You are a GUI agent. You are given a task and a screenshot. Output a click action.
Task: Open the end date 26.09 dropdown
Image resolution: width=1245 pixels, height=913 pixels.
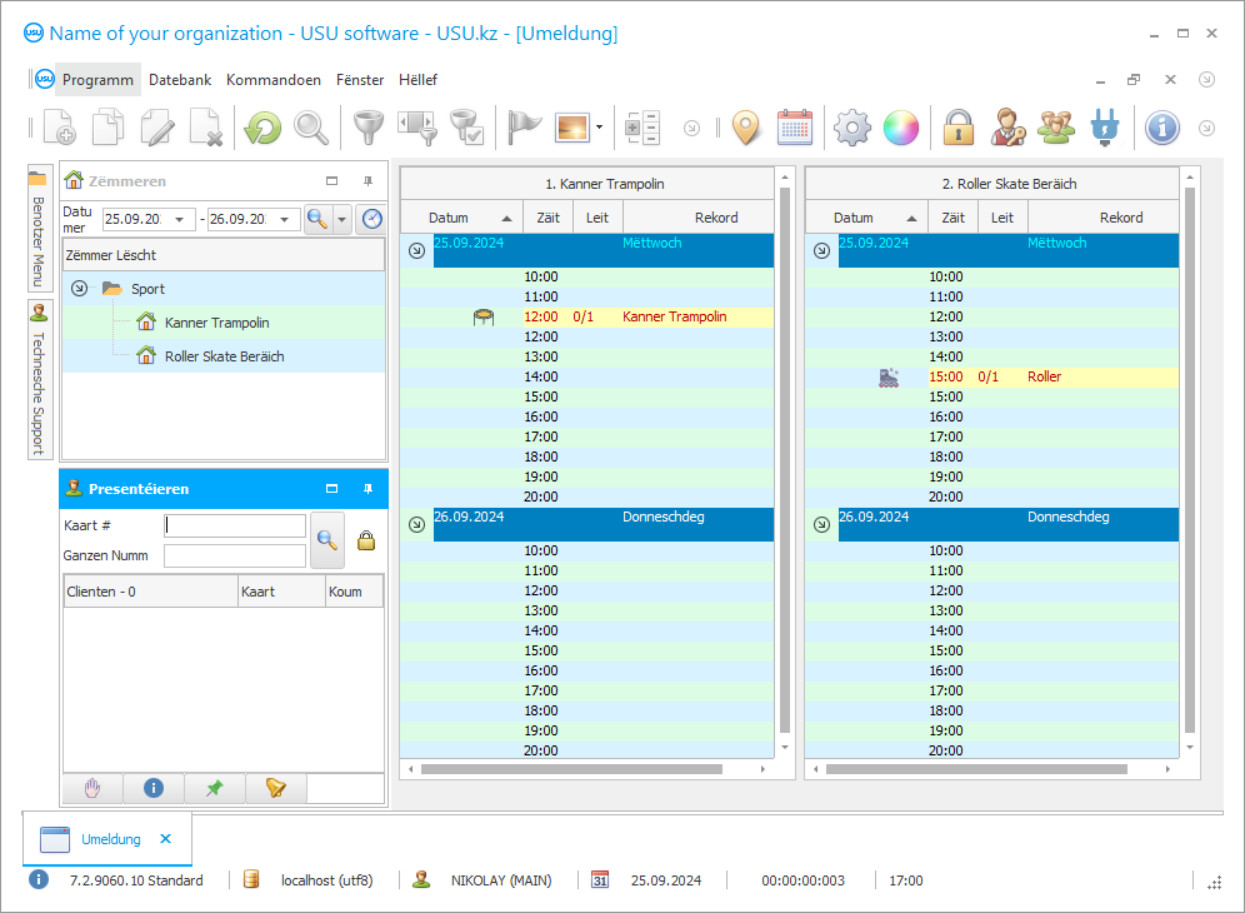(286, 219)
